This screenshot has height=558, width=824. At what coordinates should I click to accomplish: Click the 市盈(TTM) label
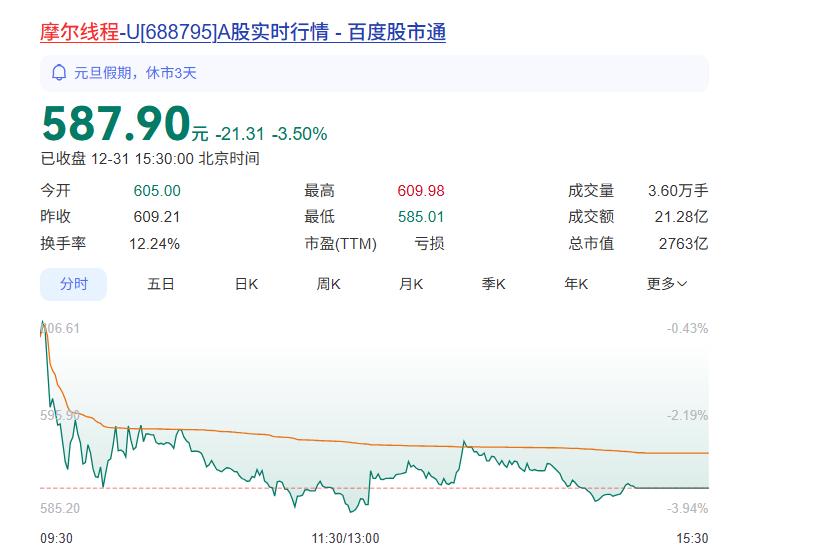pos(341,244)
